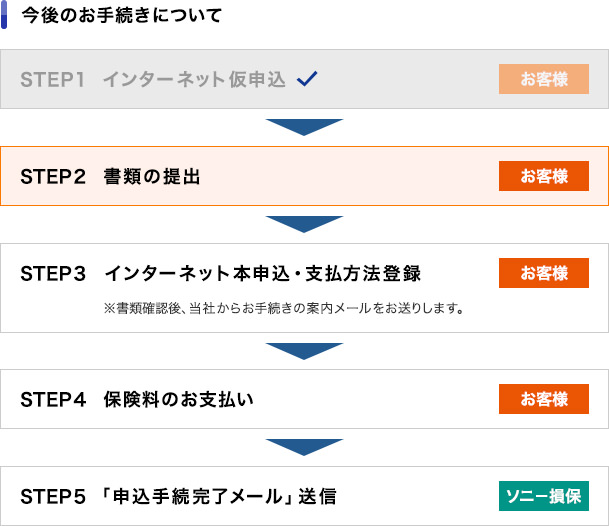Select the STEP1 インターネット仮申込 label
Image resolution: width=609 pixels, height=526 pixels.
point(153,79)
